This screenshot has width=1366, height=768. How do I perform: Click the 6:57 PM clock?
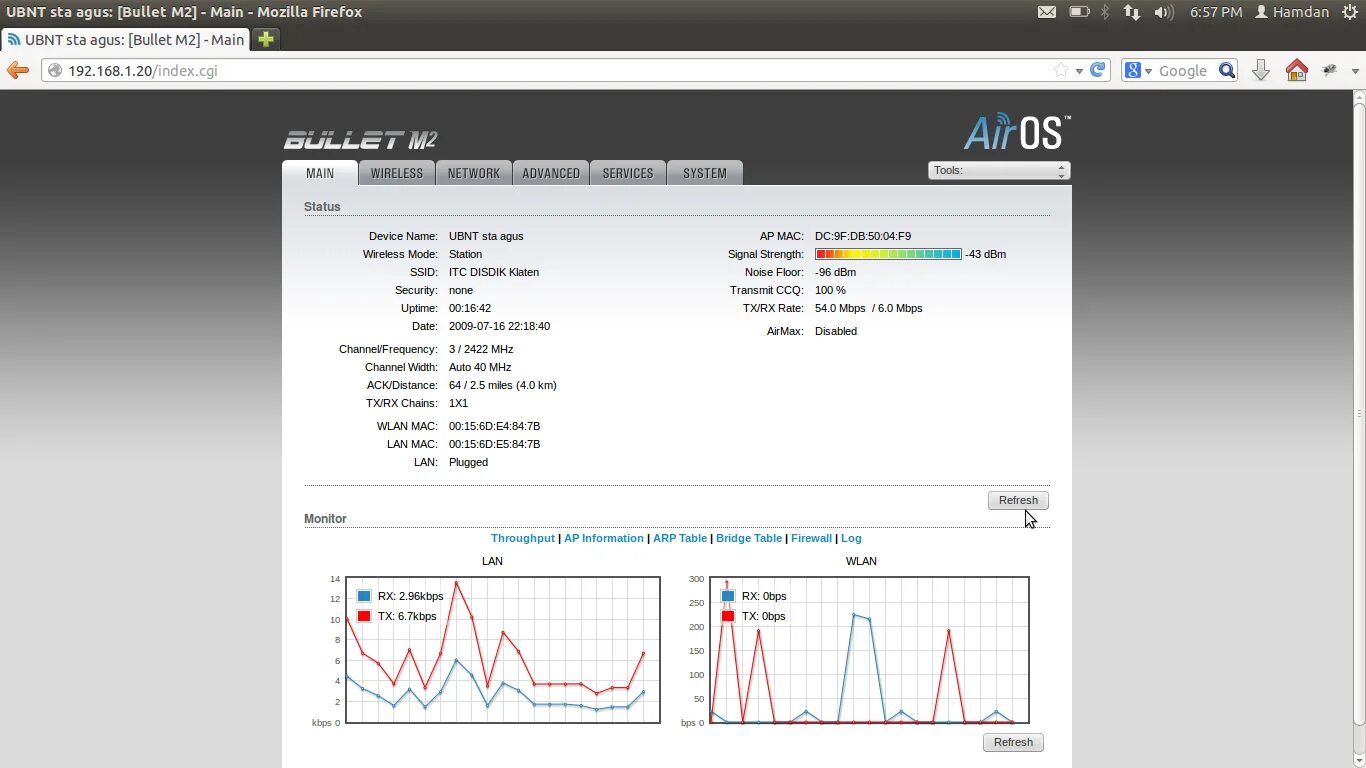click(1216, 12)
